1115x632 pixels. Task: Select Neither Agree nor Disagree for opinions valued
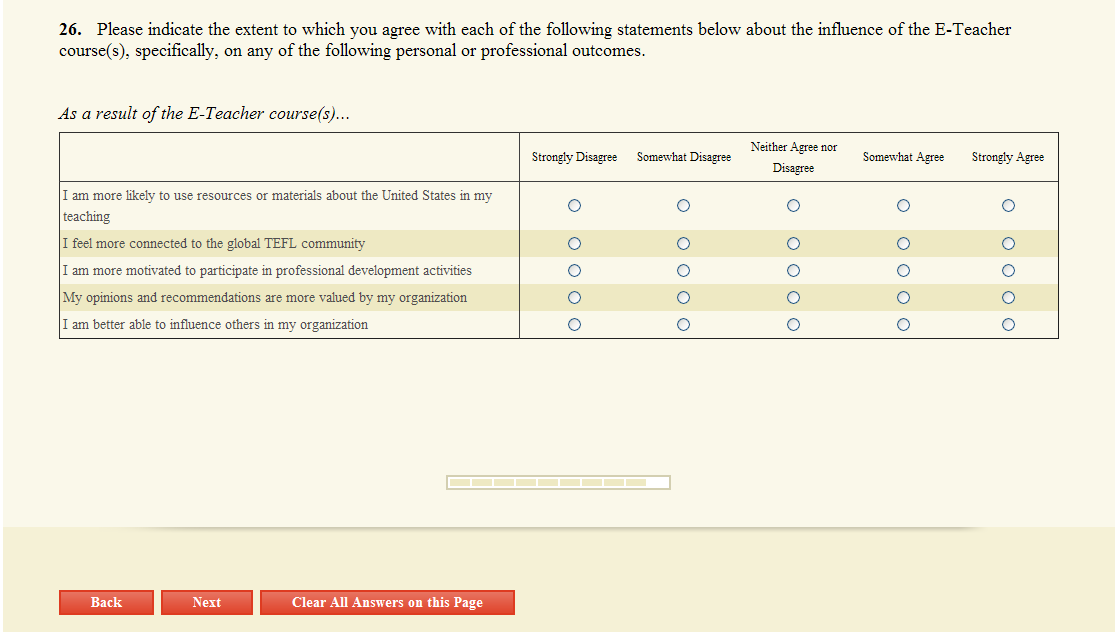(x=793, y=297)
